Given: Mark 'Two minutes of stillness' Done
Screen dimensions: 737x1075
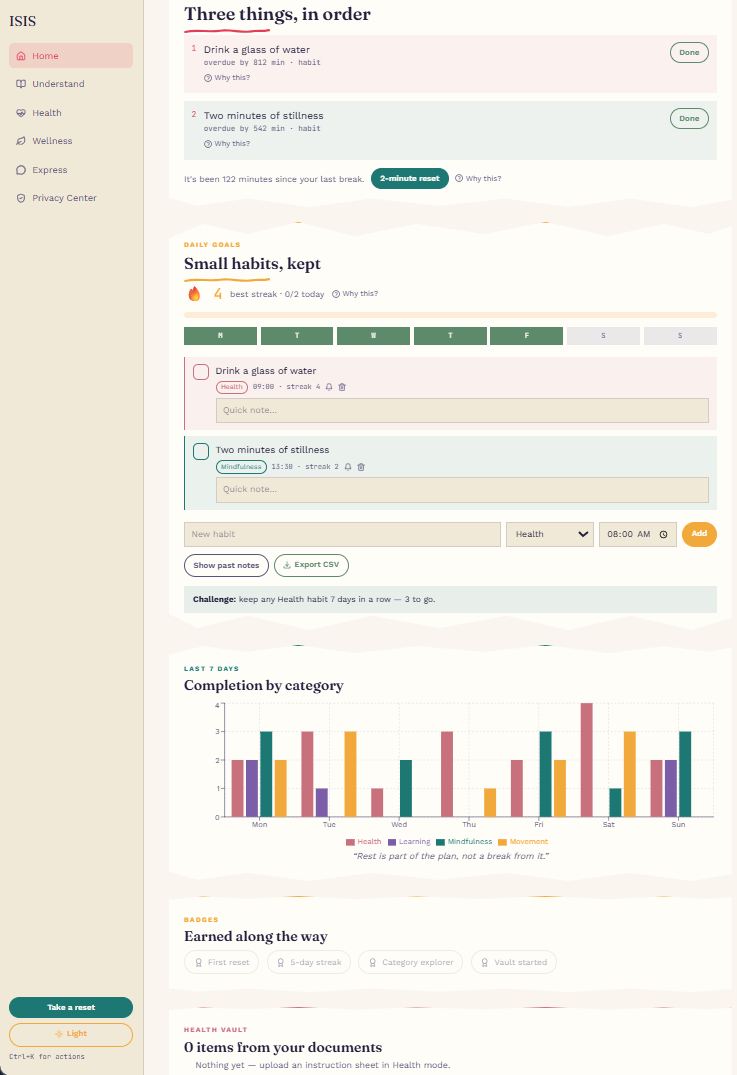Looking at the screenshot, I should [x=689, y=119].
